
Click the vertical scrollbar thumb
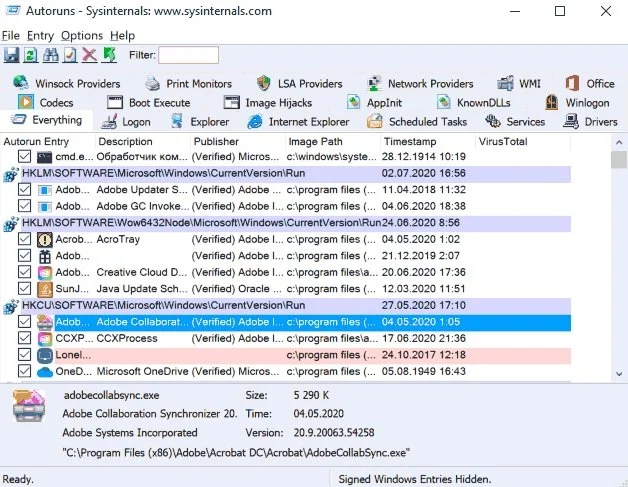tap(619, 159)
